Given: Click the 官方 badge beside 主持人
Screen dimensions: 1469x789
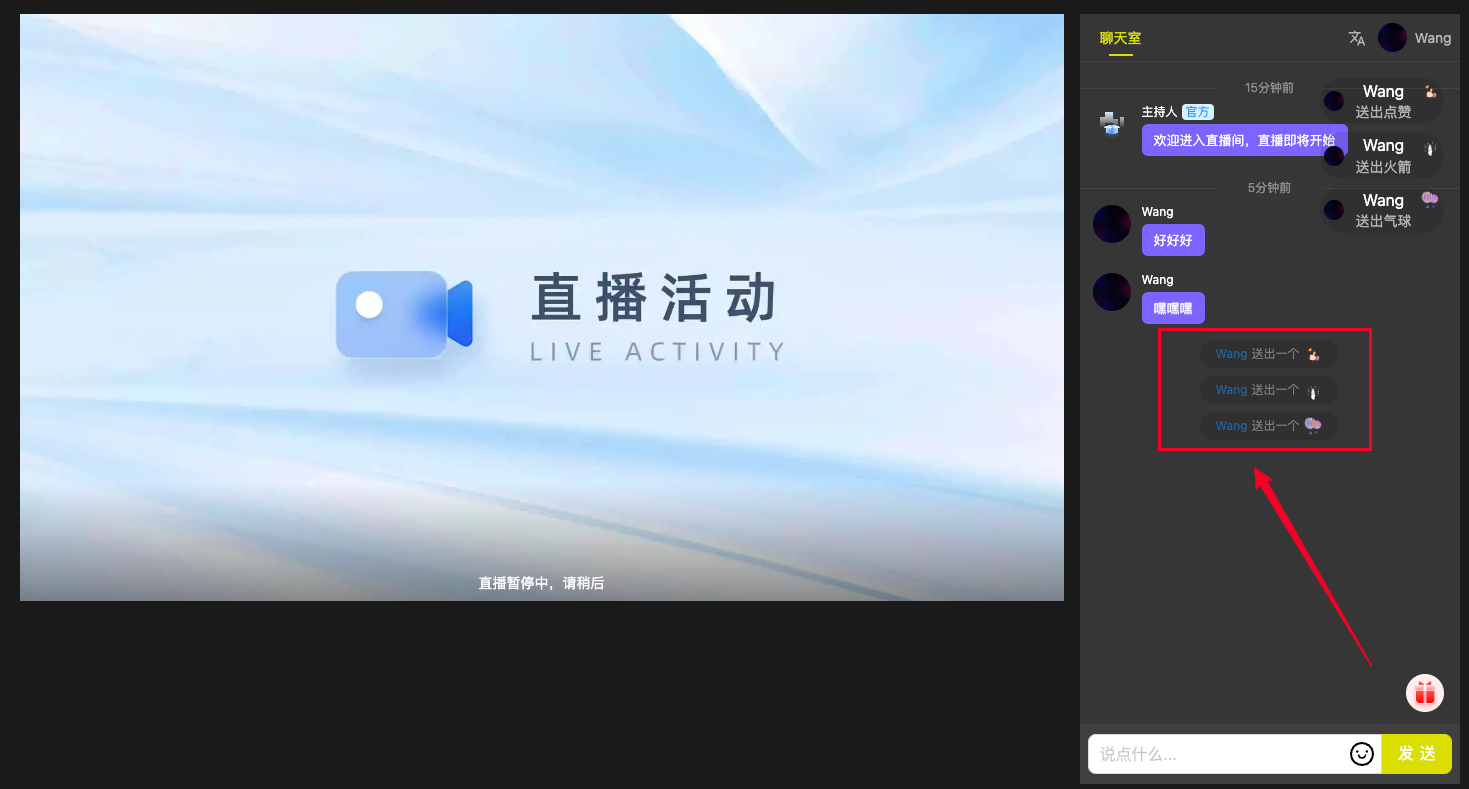Looking at the screenshot, I should coord(1197,112).
